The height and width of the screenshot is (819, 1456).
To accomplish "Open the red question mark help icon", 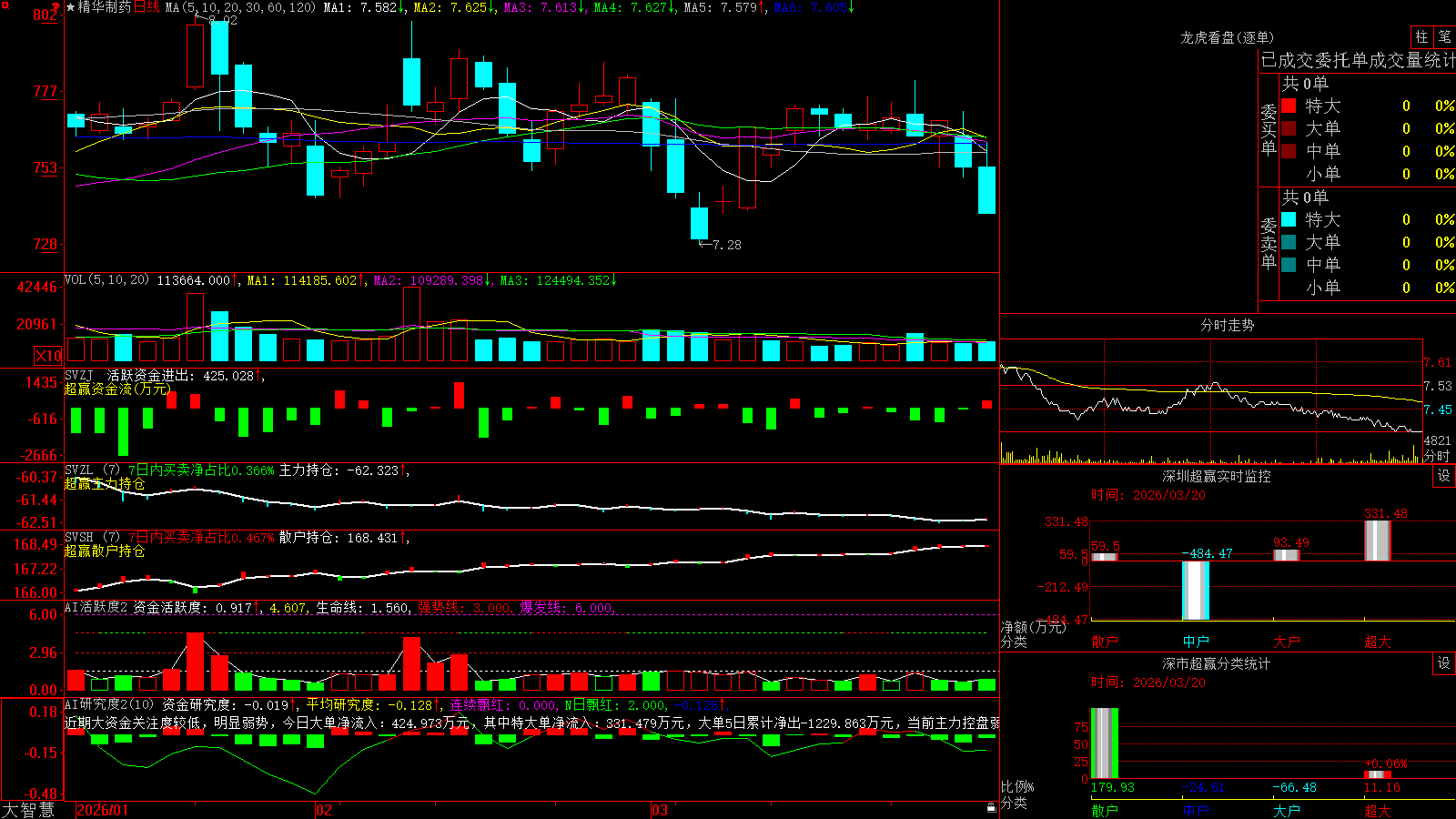I will pos(56,7).
